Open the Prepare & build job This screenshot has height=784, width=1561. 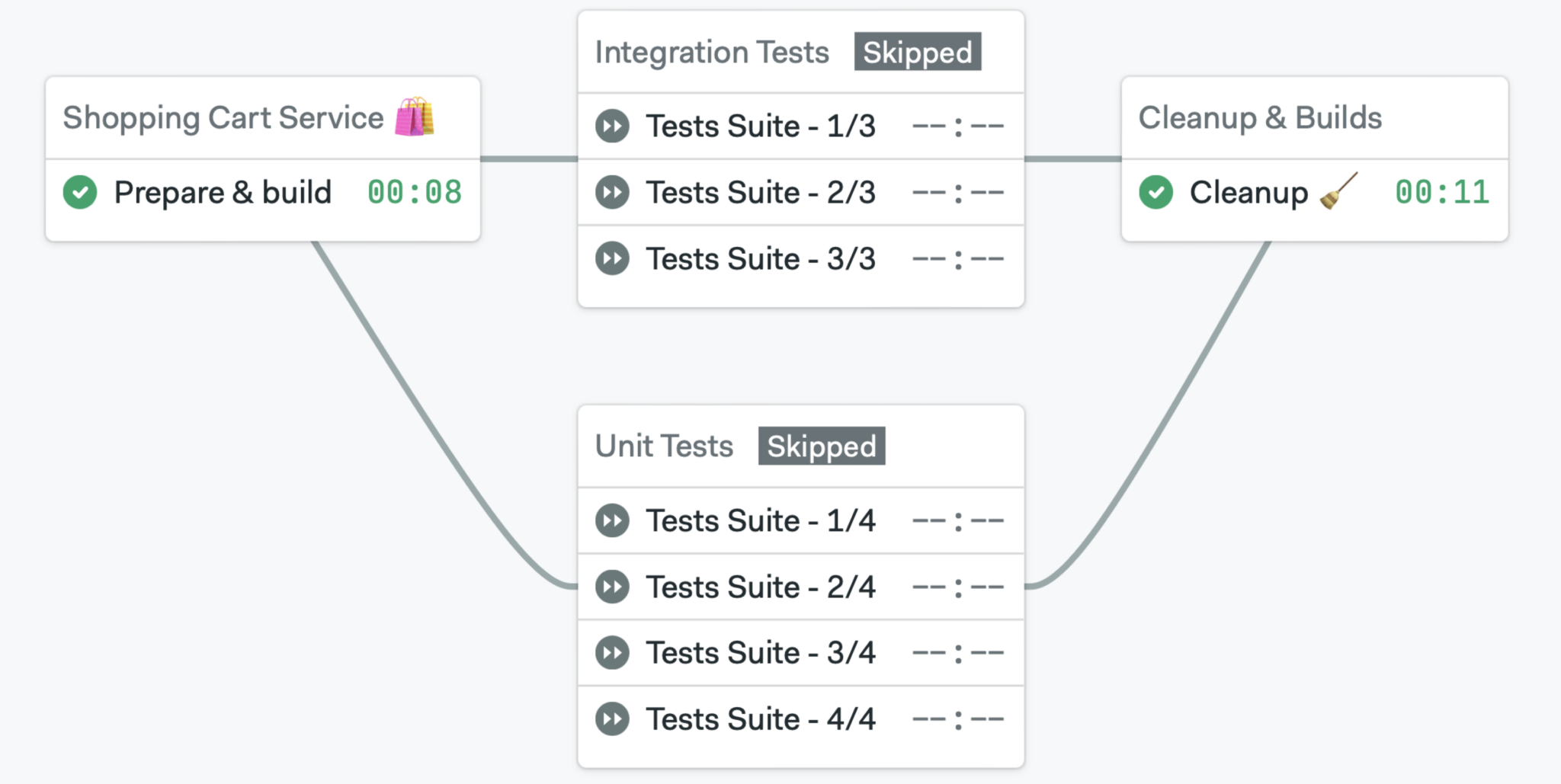pos(223,193)
